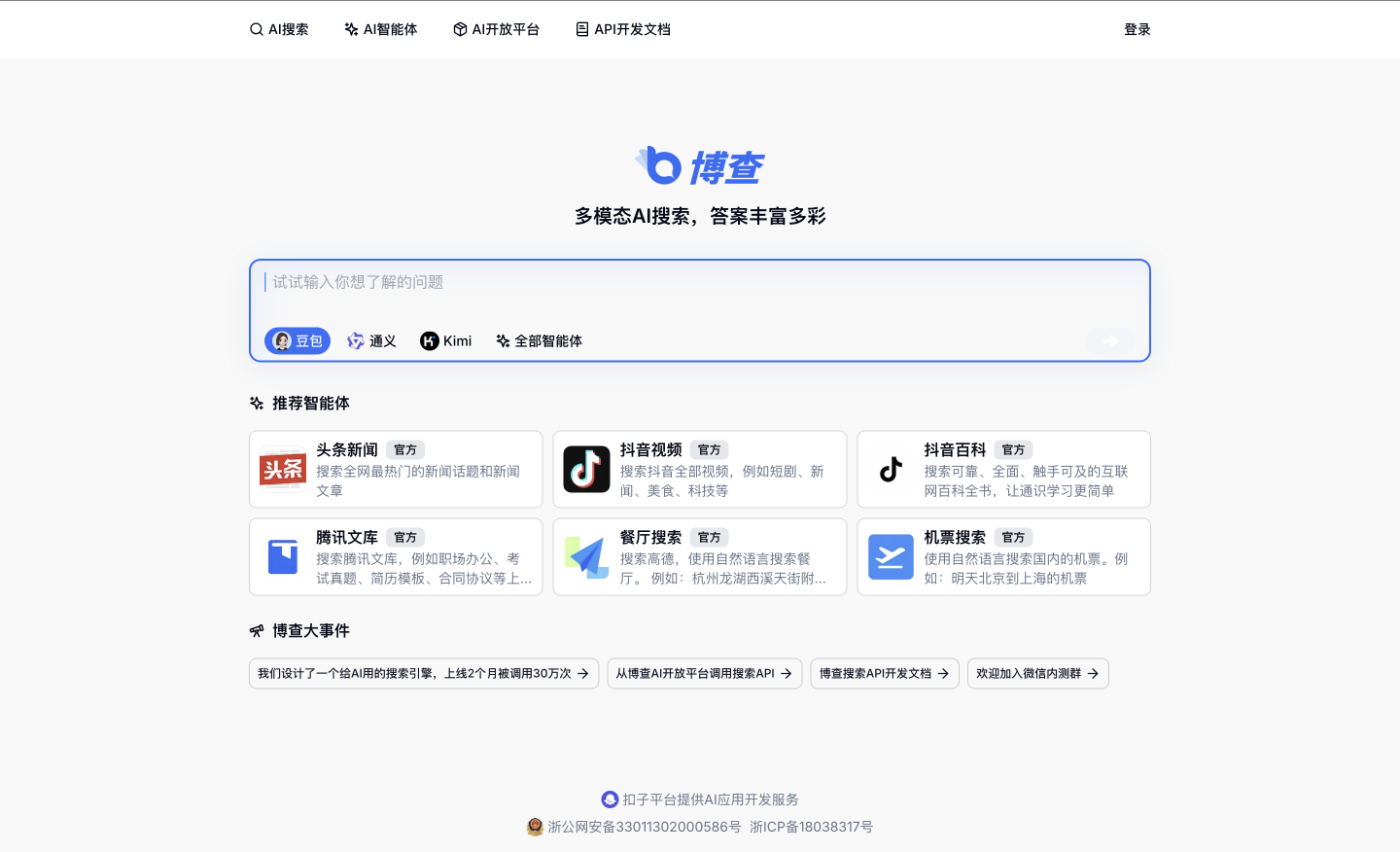Click the arrow on 微信内测群 chip
This screenshot has height=852, width=1400.
pos(1093,673)
